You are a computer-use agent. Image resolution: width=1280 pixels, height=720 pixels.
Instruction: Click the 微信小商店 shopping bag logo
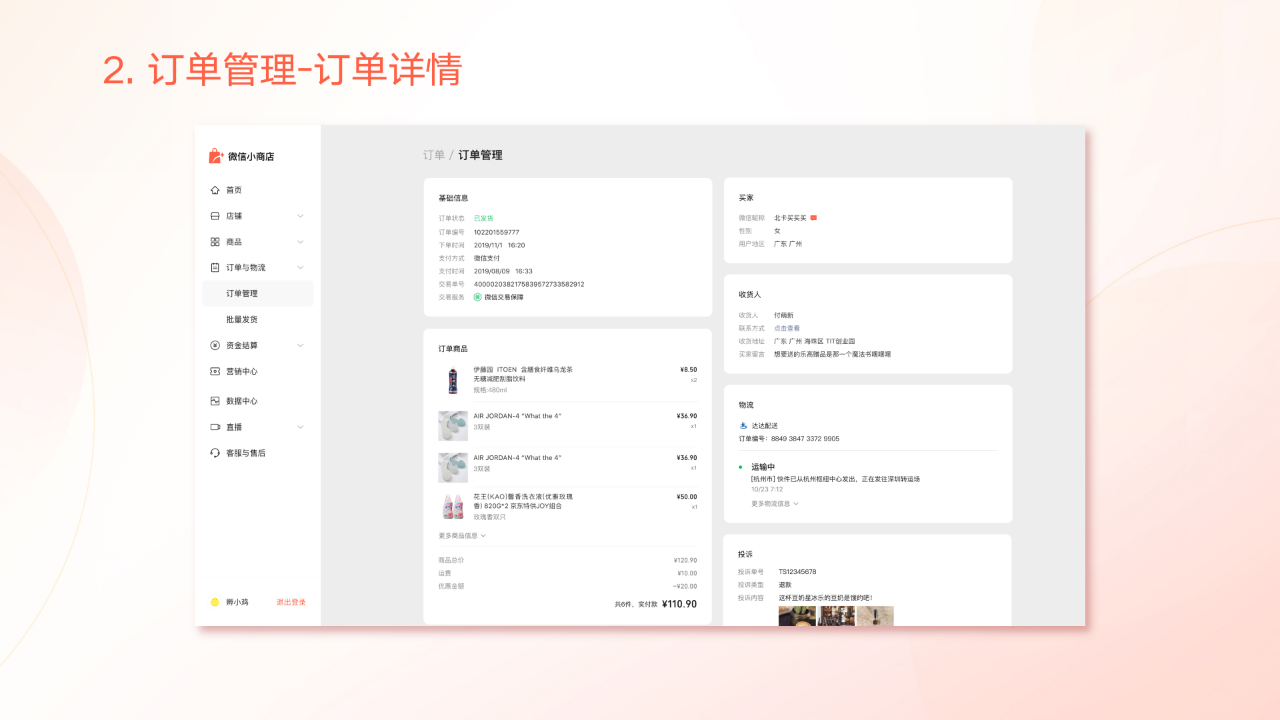coord(215,156)
